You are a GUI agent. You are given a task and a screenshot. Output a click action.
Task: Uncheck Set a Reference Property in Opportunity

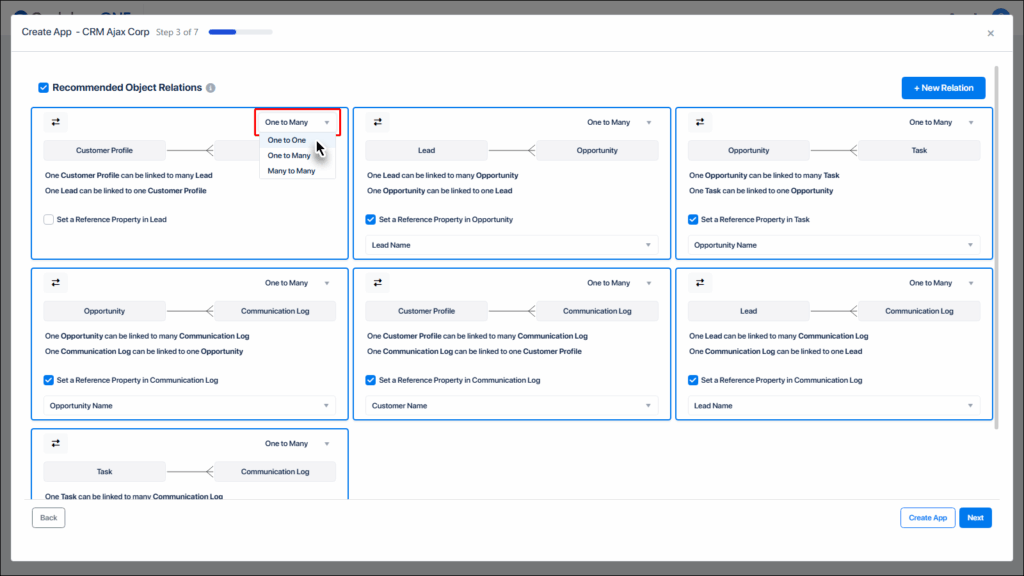pos(370,219)
